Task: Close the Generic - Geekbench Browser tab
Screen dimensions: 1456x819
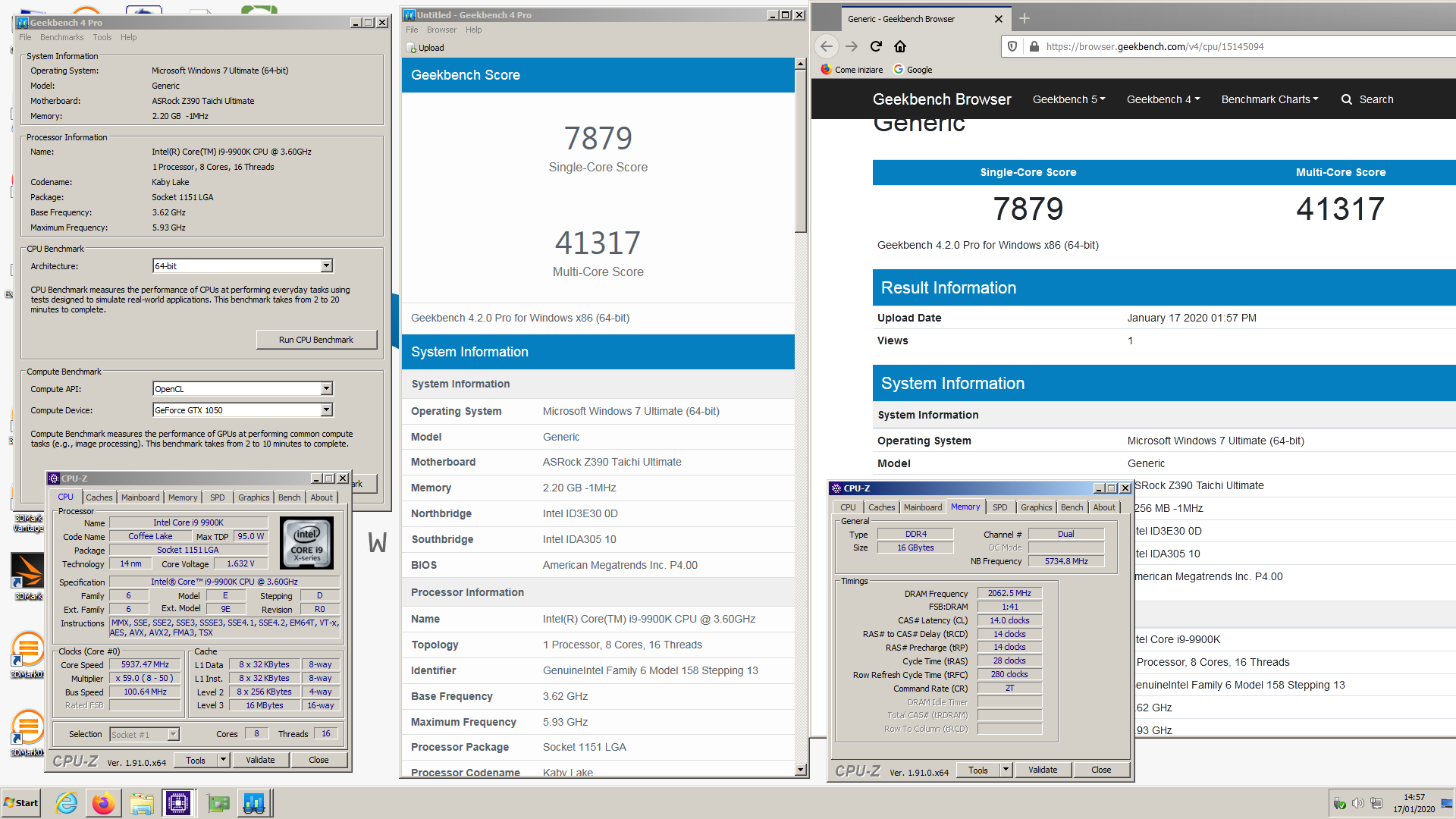Action: (x=999, y=19)
